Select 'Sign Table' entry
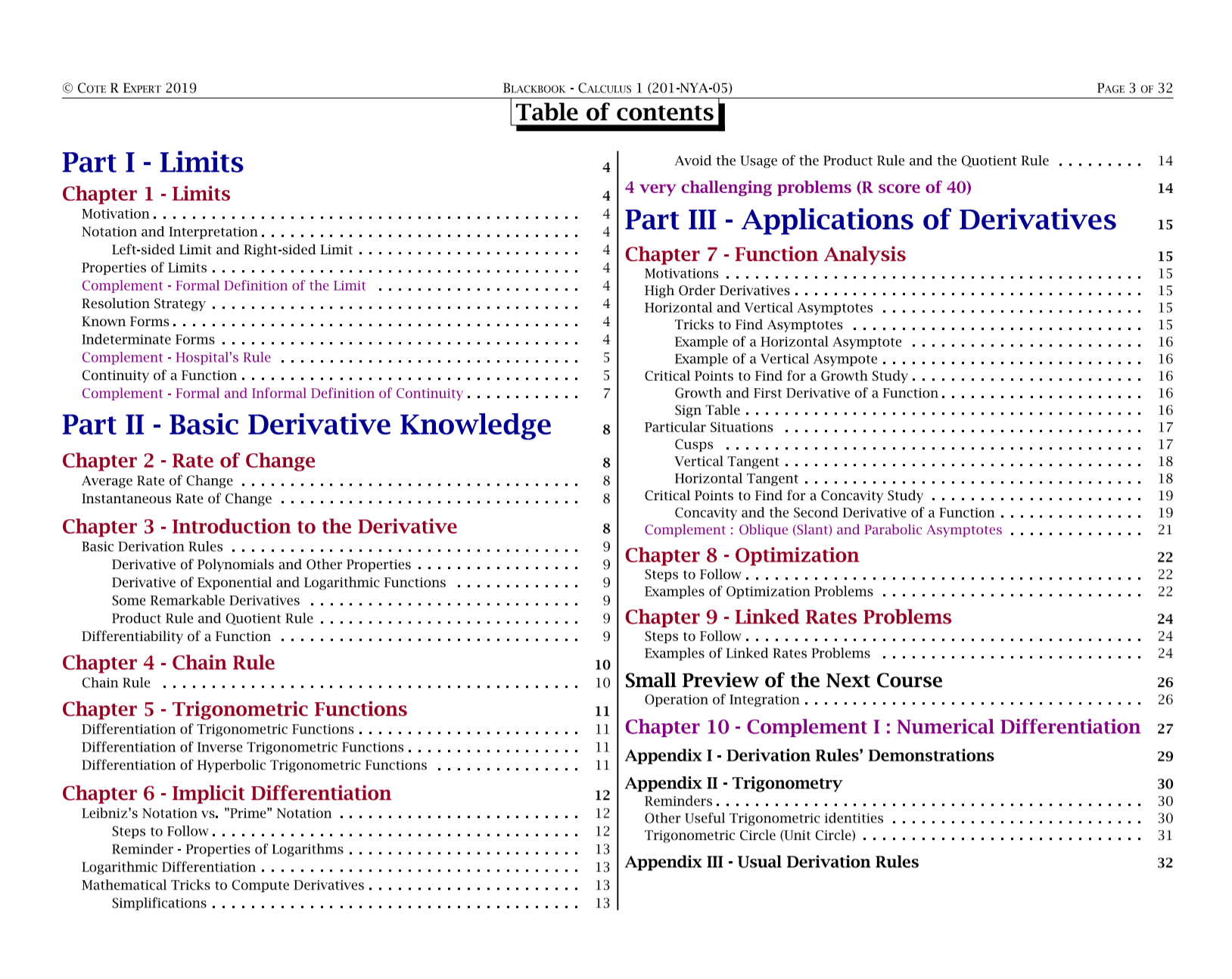The image size is (1232, 979). 707,411
